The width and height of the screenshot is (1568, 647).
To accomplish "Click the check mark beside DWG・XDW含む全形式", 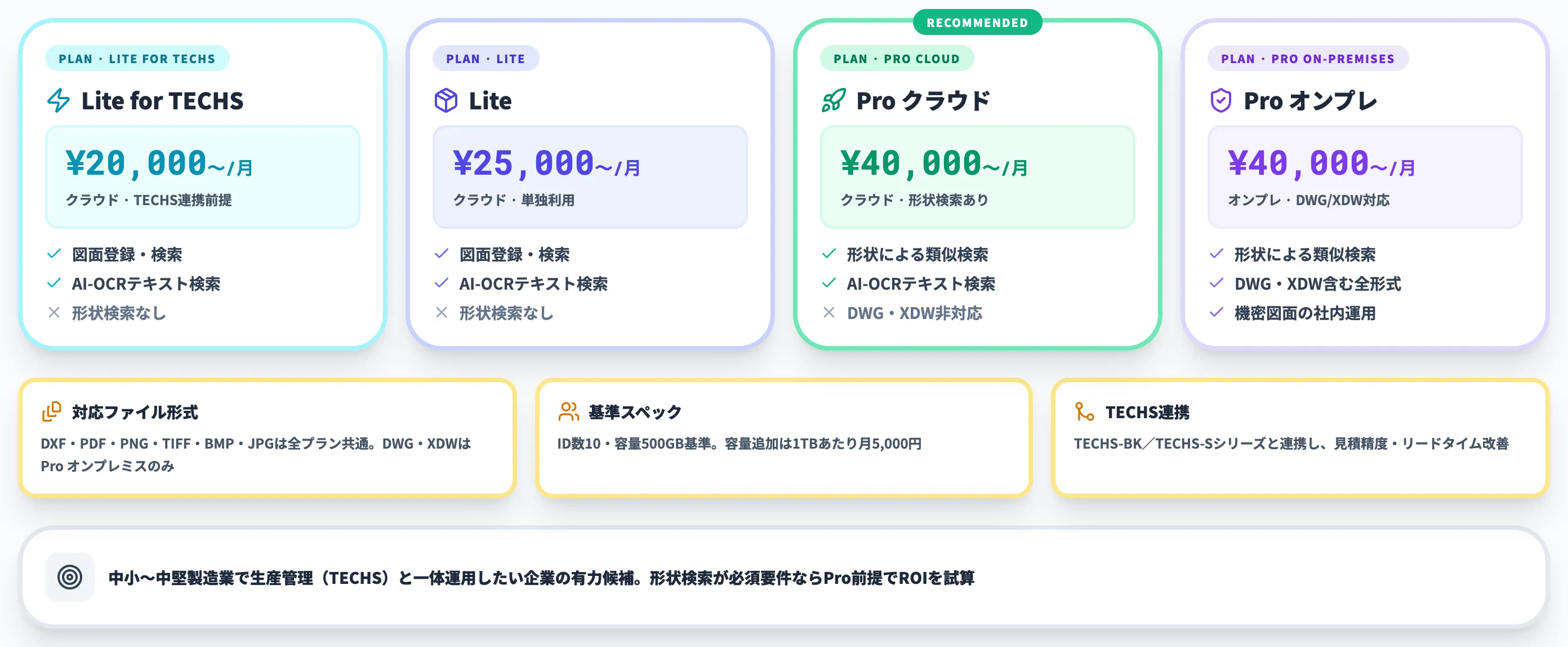I will coord(1216,283).
